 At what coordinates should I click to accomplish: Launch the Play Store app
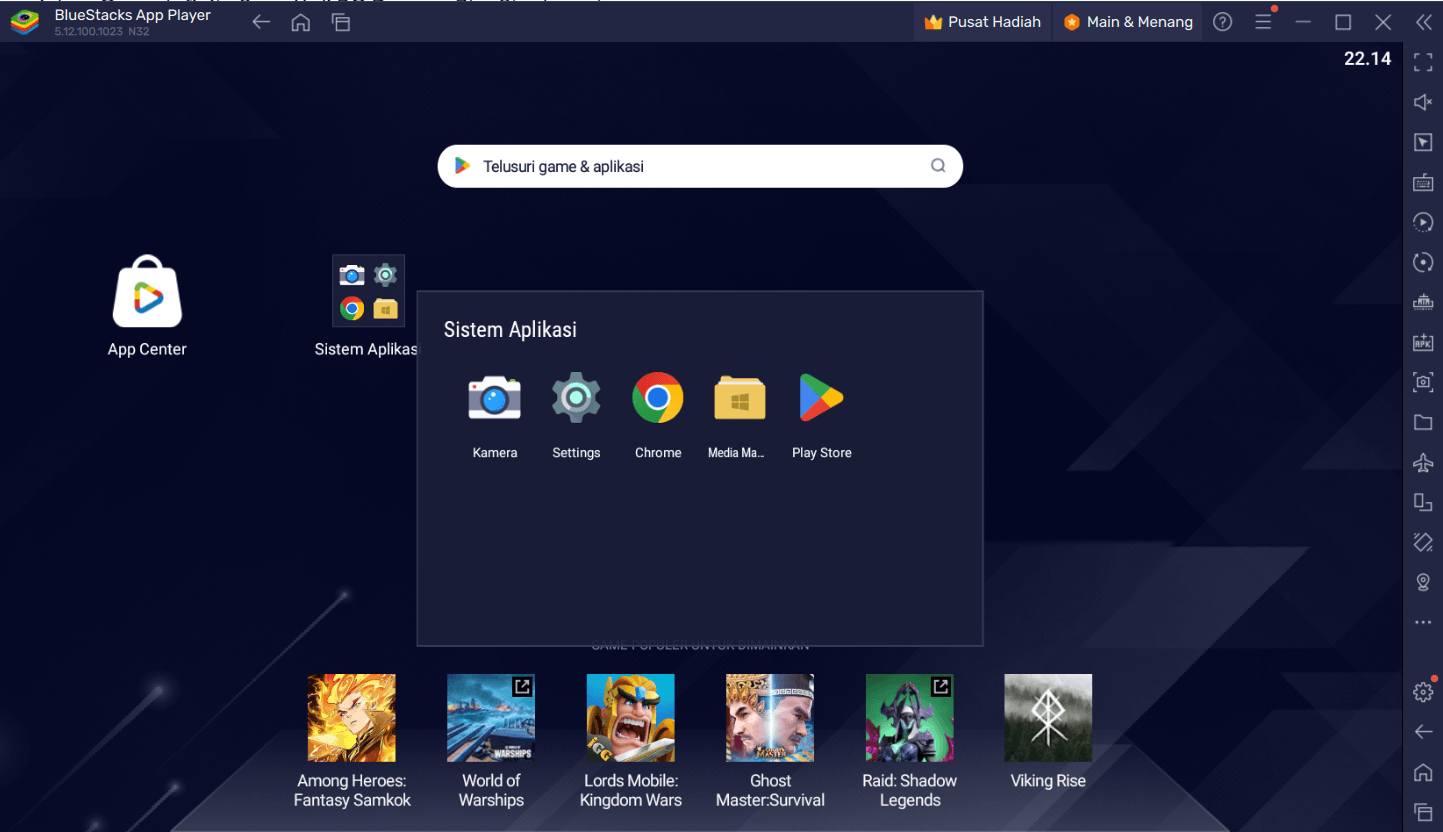822,398
